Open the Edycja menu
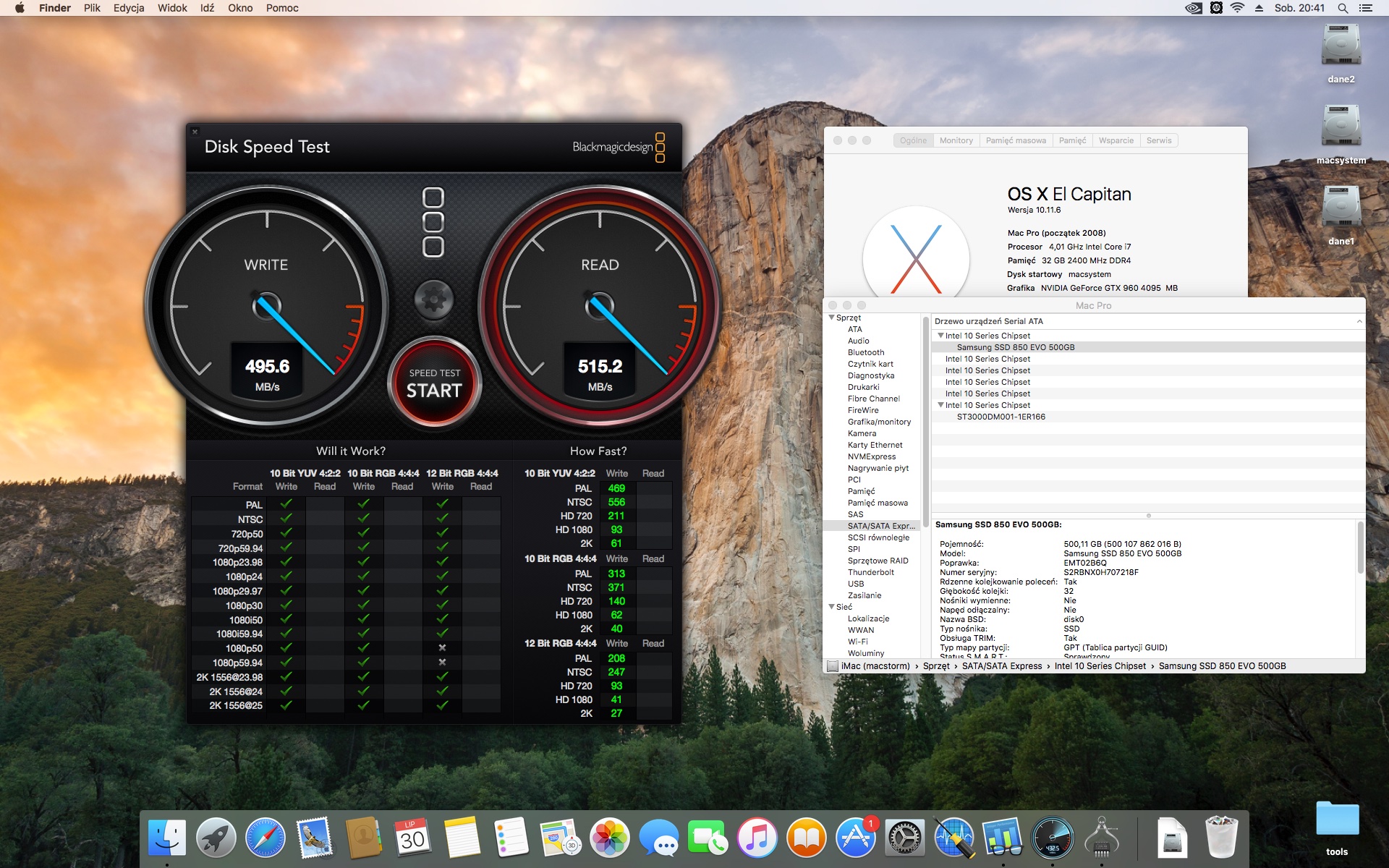Image resolution: width=1389 pixels, height=868 pixels. [x=129, y=8]
